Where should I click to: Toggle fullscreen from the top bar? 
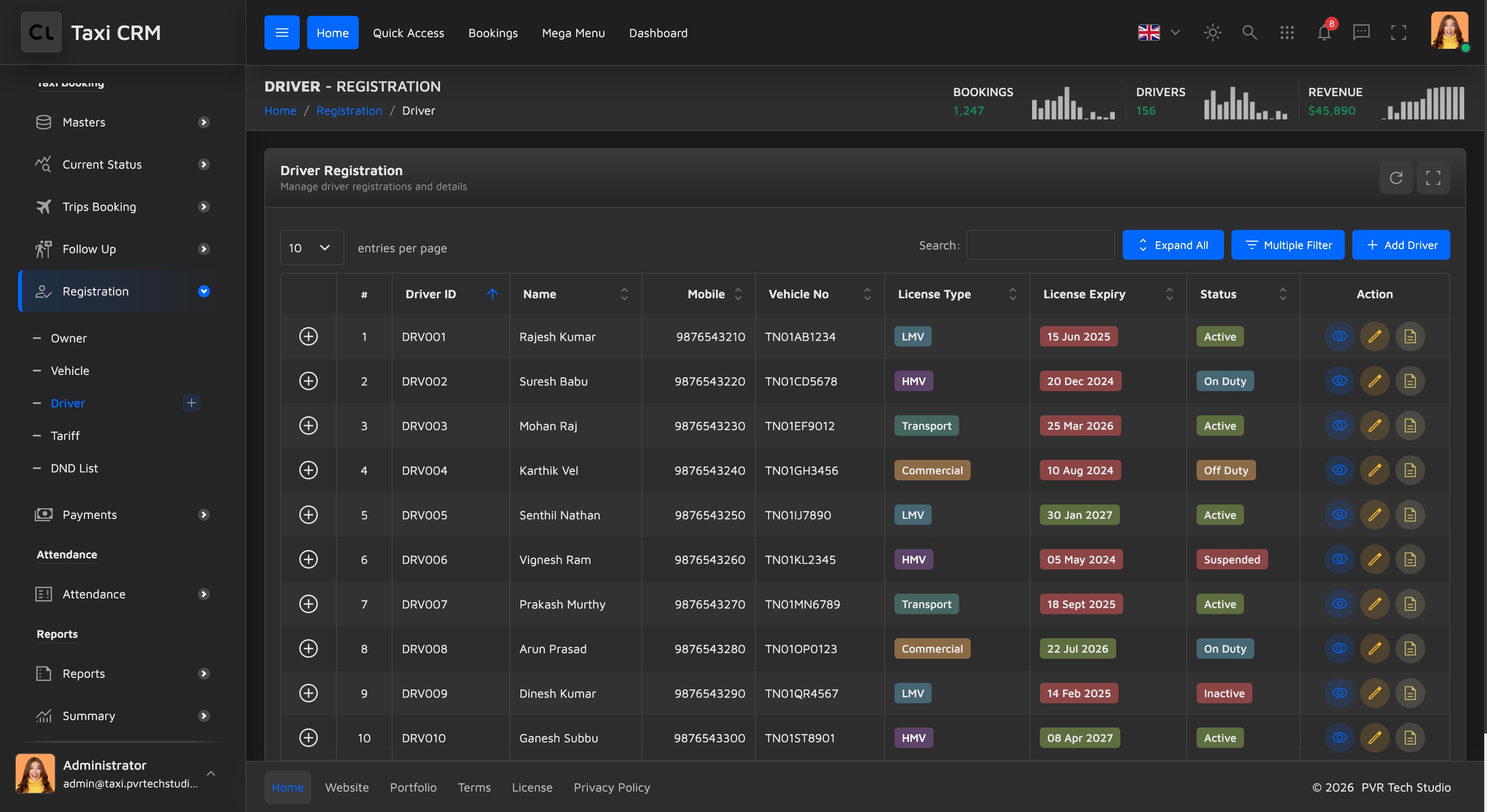click(x=1398, y=33)
